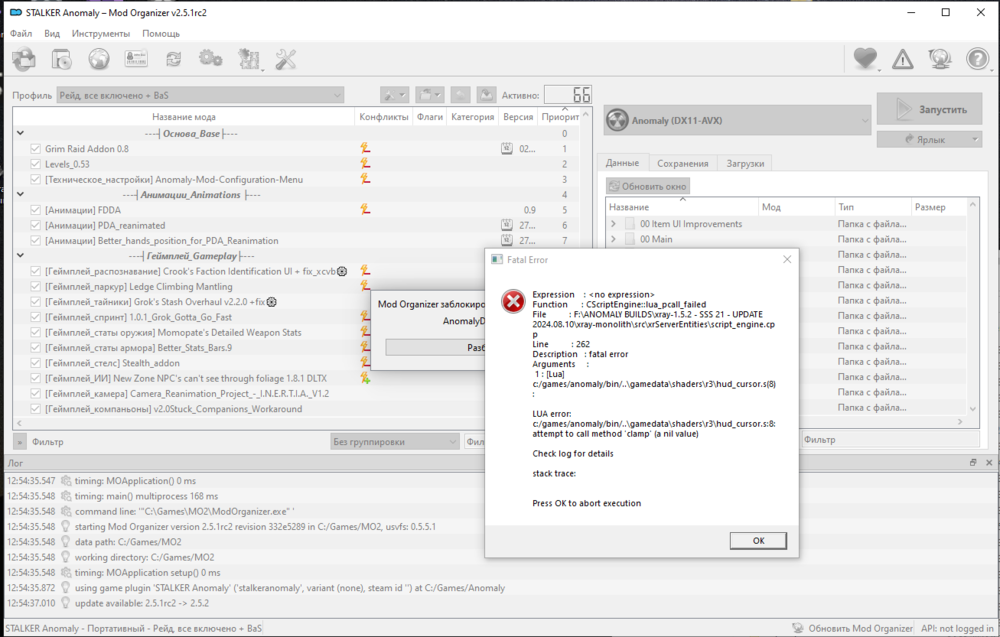Open the Инструменты menu
Viewport: 1000px width, 637px height.
(x=101, y=33)
